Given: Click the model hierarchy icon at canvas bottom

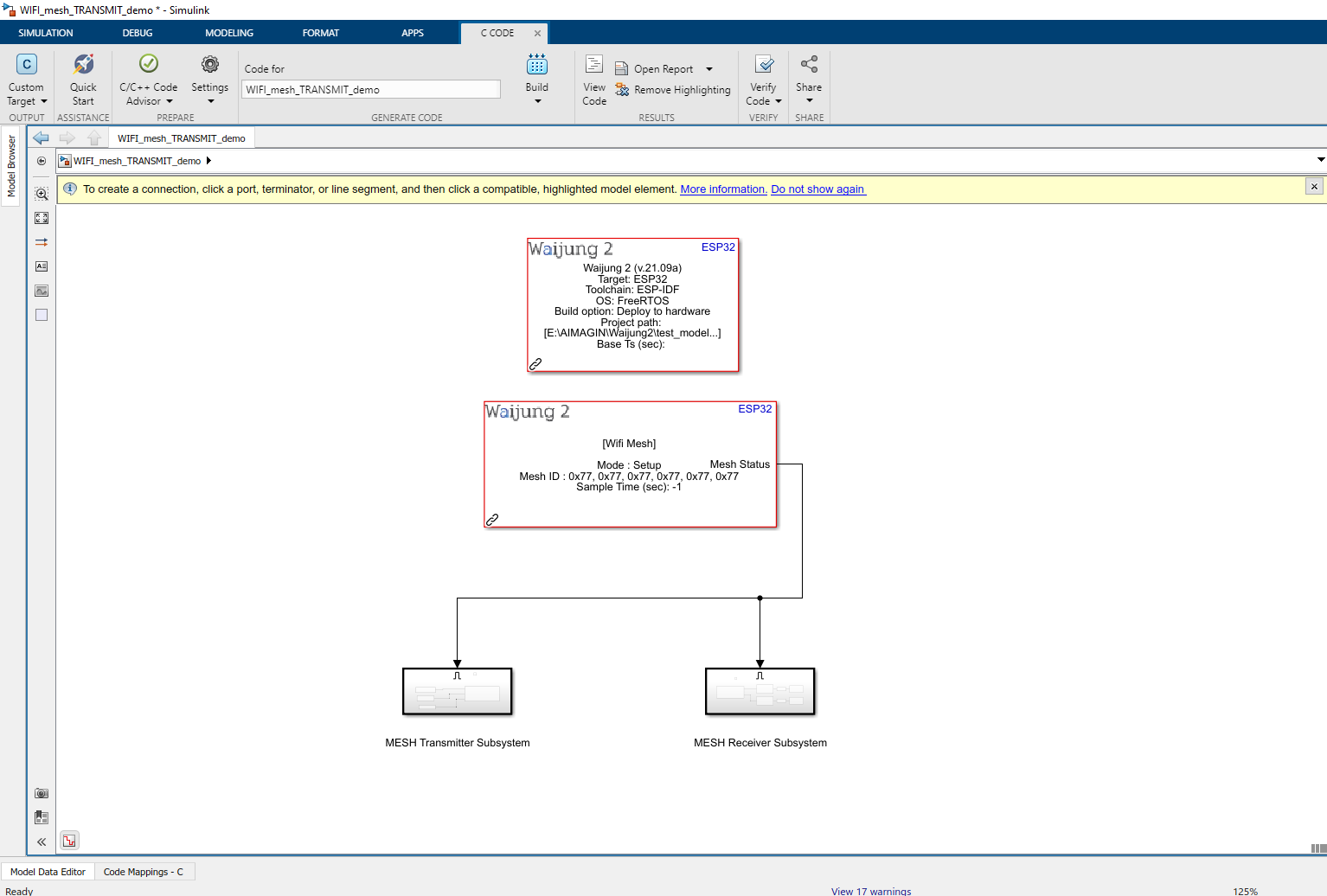Looking at the screenshot, I should pyautogui.click(x=70, y=841).
